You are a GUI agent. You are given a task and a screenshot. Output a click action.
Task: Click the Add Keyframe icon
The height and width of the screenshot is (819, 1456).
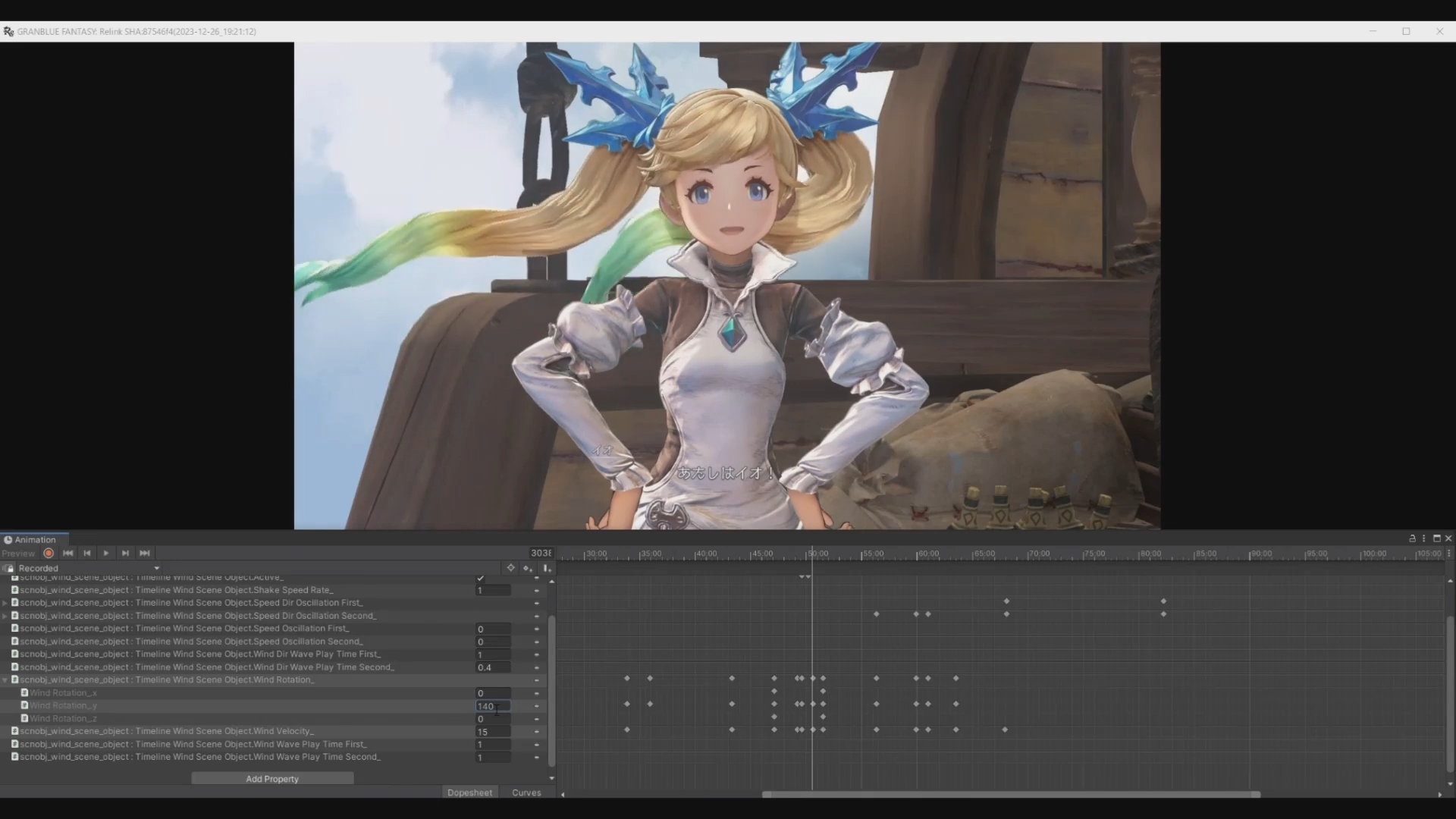point(528,568)
